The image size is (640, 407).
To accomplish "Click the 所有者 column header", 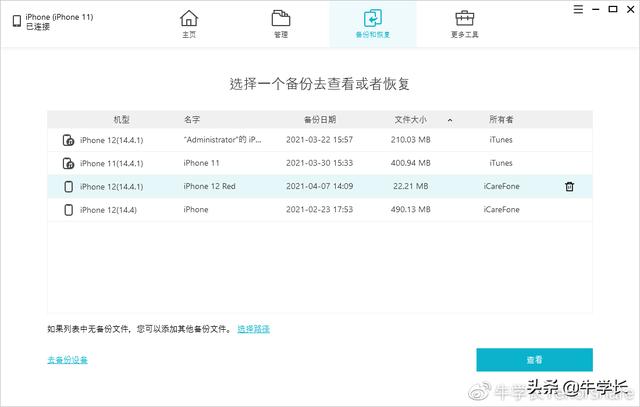I will [x=501, y=120].
